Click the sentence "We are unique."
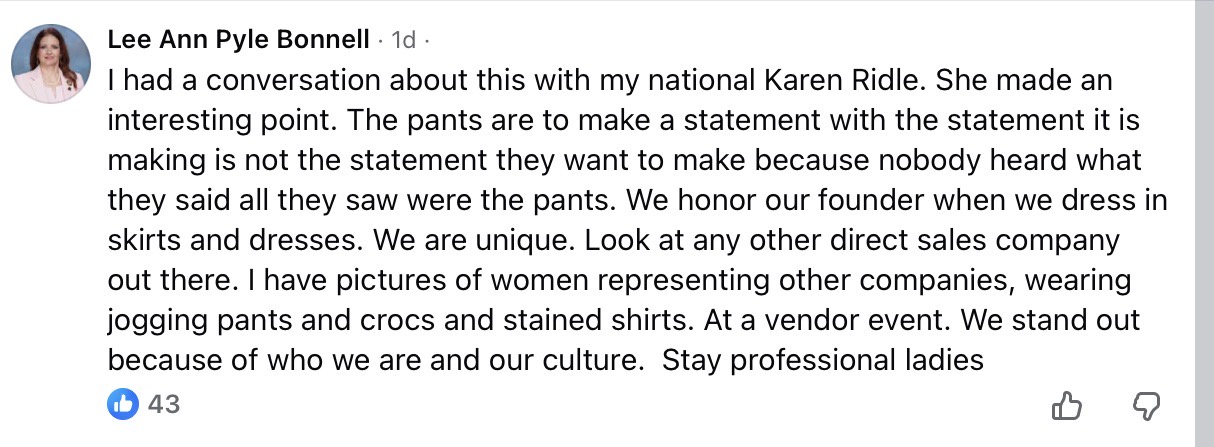This screenshot has width=1214, height=447. tap(502, 242)
